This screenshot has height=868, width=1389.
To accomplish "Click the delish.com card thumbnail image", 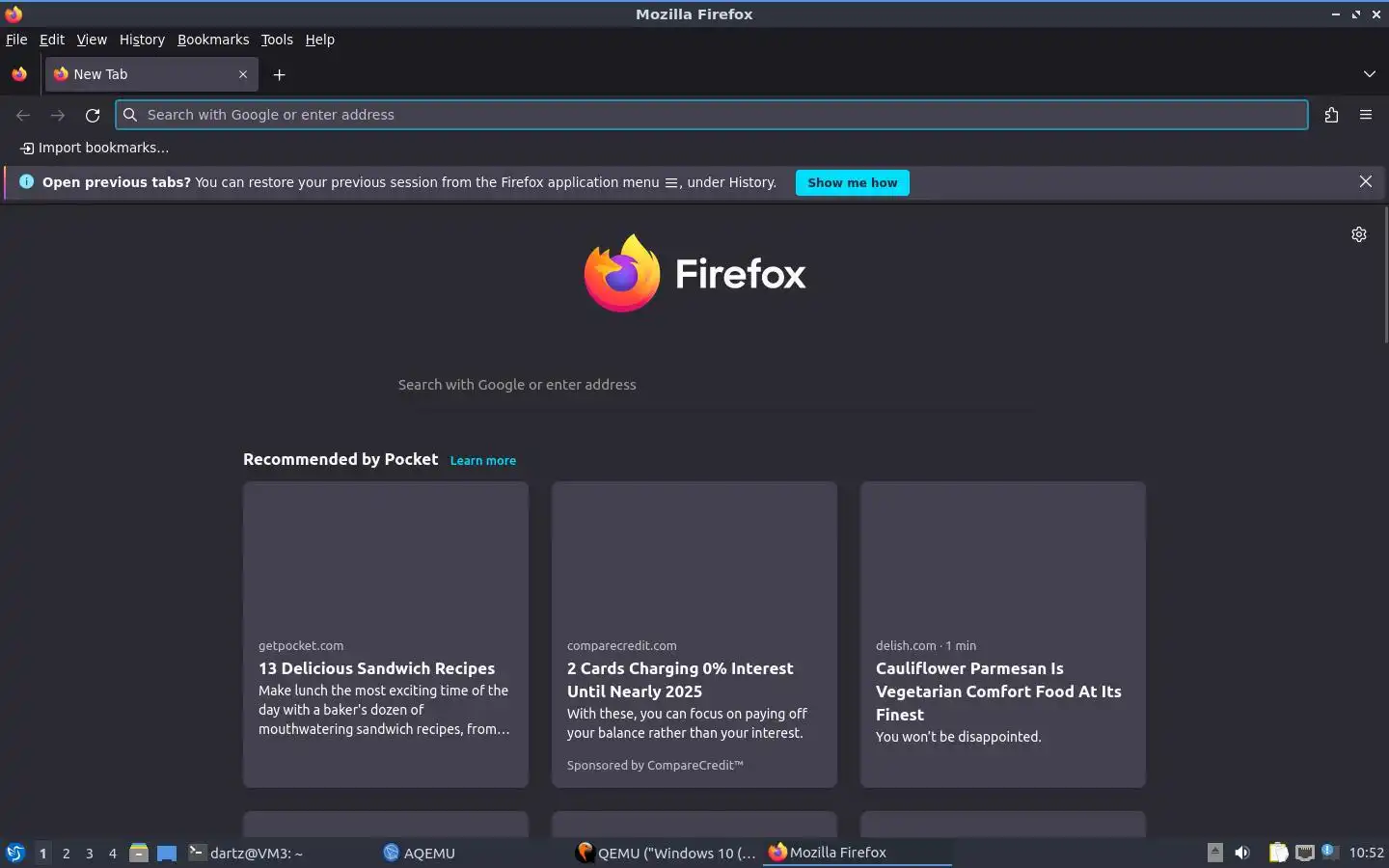I will (1003, 555).
